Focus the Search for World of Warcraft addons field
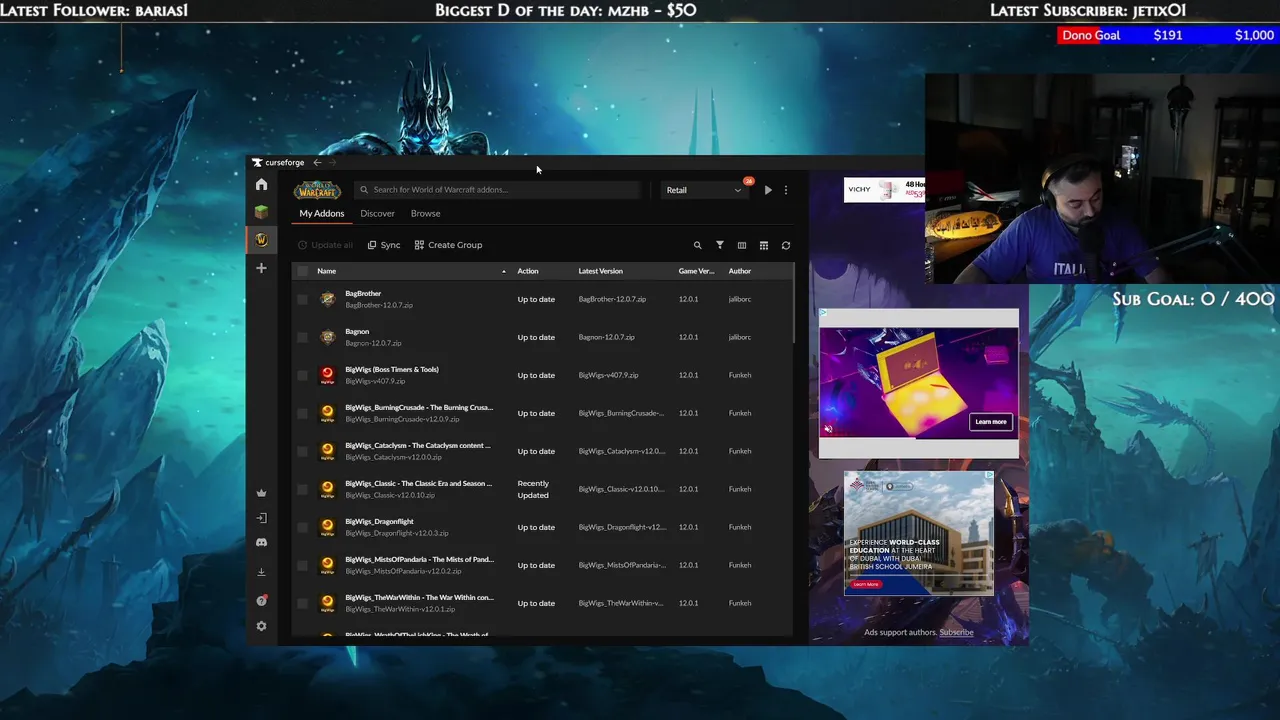 coord(498,190)
